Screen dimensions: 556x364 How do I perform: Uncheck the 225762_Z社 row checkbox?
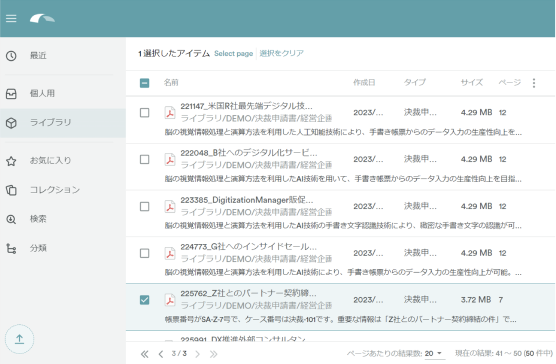point(144,300)
